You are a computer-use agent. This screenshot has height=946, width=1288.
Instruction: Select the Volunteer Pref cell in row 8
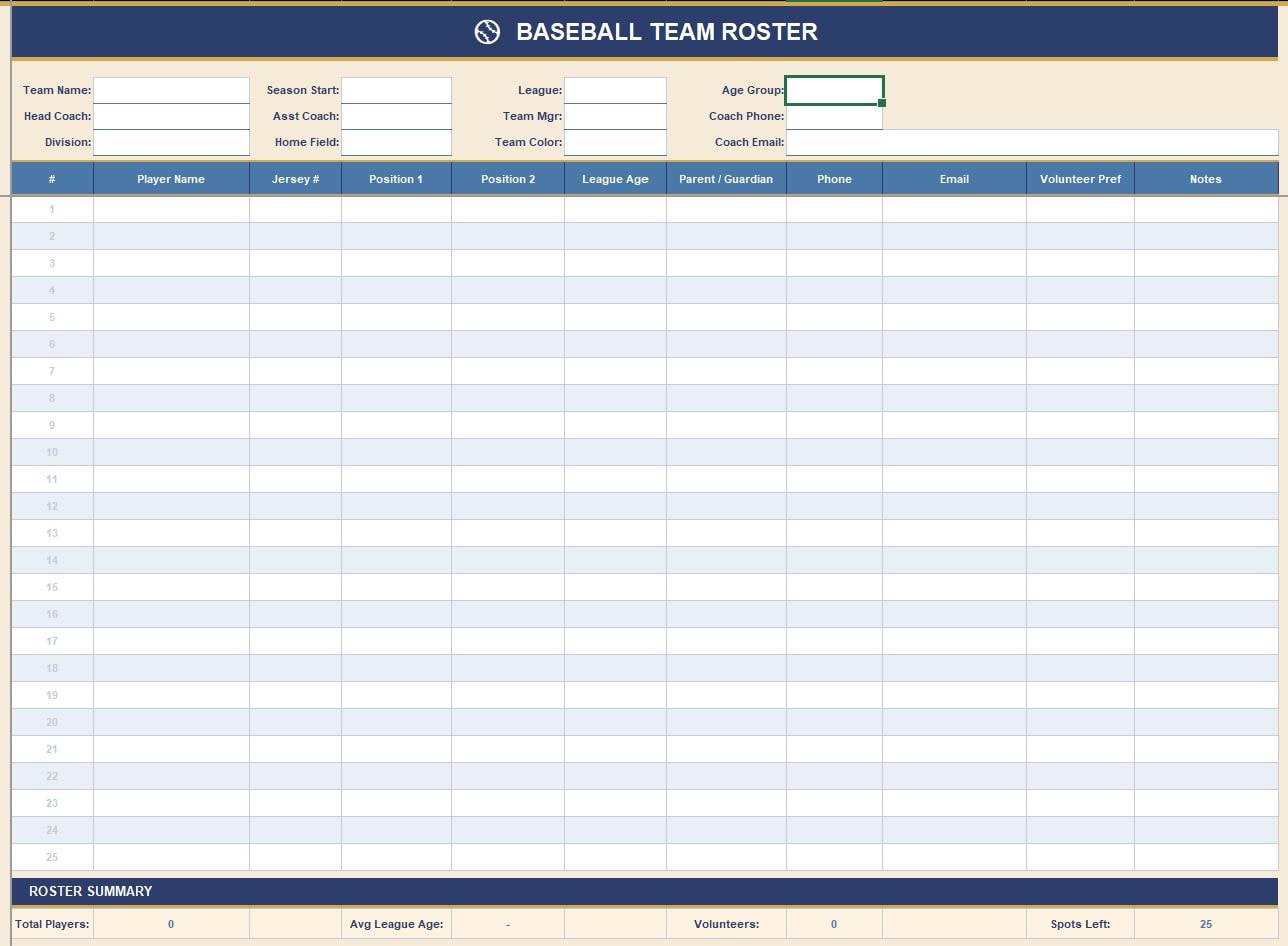[x=1080, y=398]
